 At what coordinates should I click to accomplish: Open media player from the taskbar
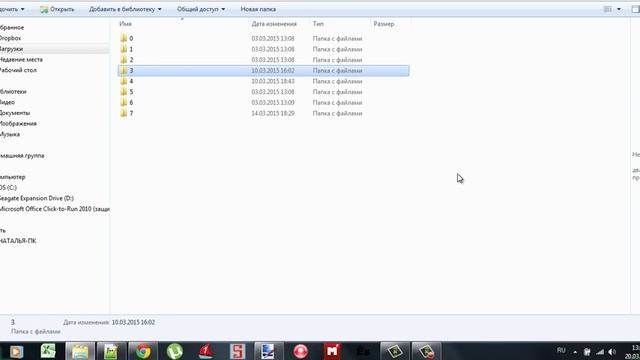pyautogui.click(x=16, y=351)
